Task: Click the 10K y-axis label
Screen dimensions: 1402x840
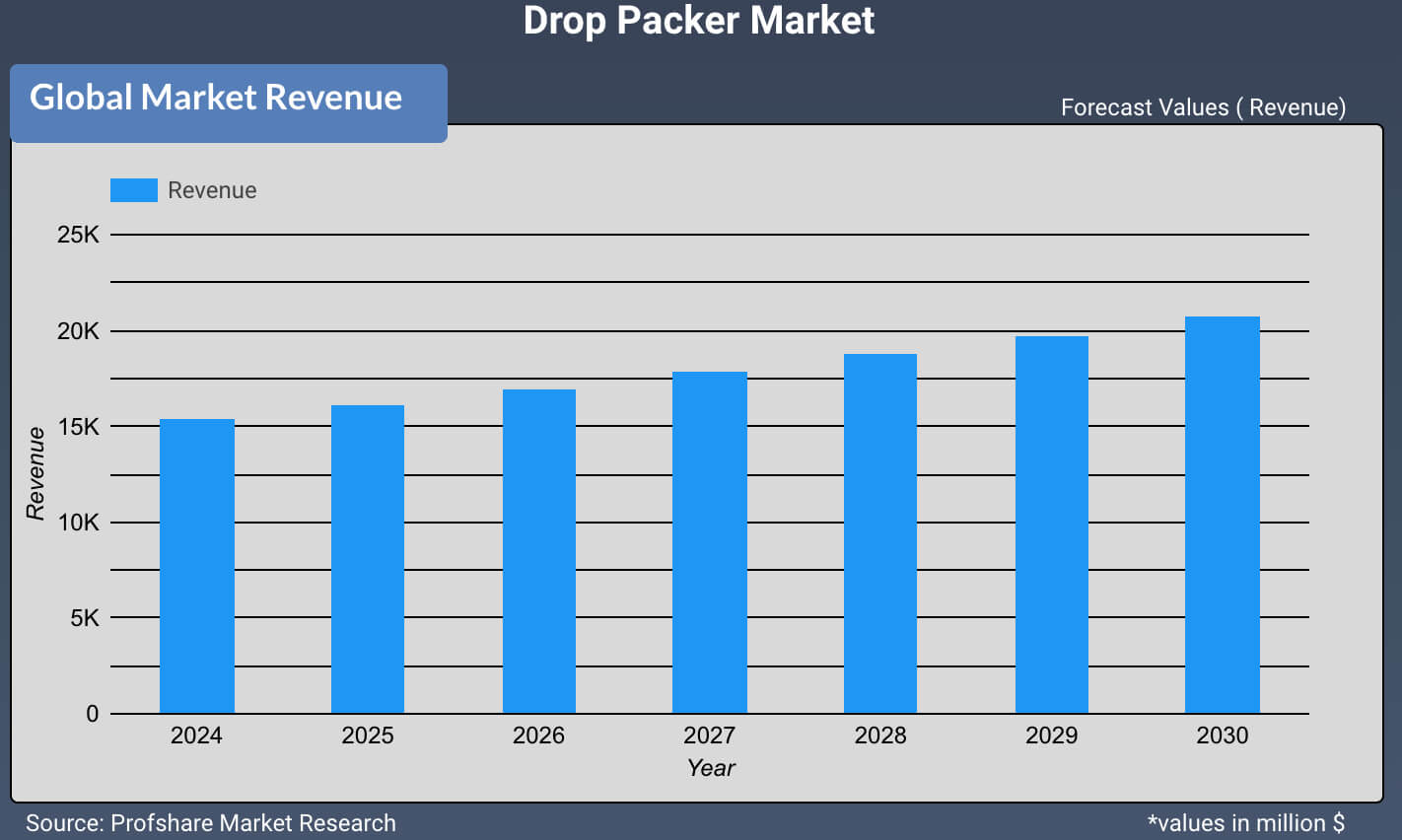Action: point(78,523)
